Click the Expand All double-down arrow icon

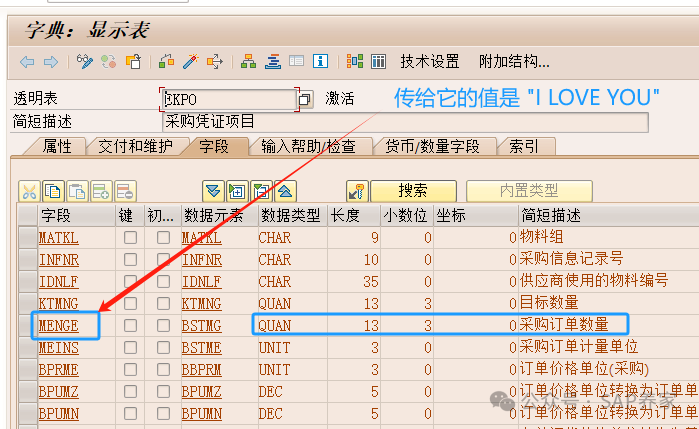[213, 192]
